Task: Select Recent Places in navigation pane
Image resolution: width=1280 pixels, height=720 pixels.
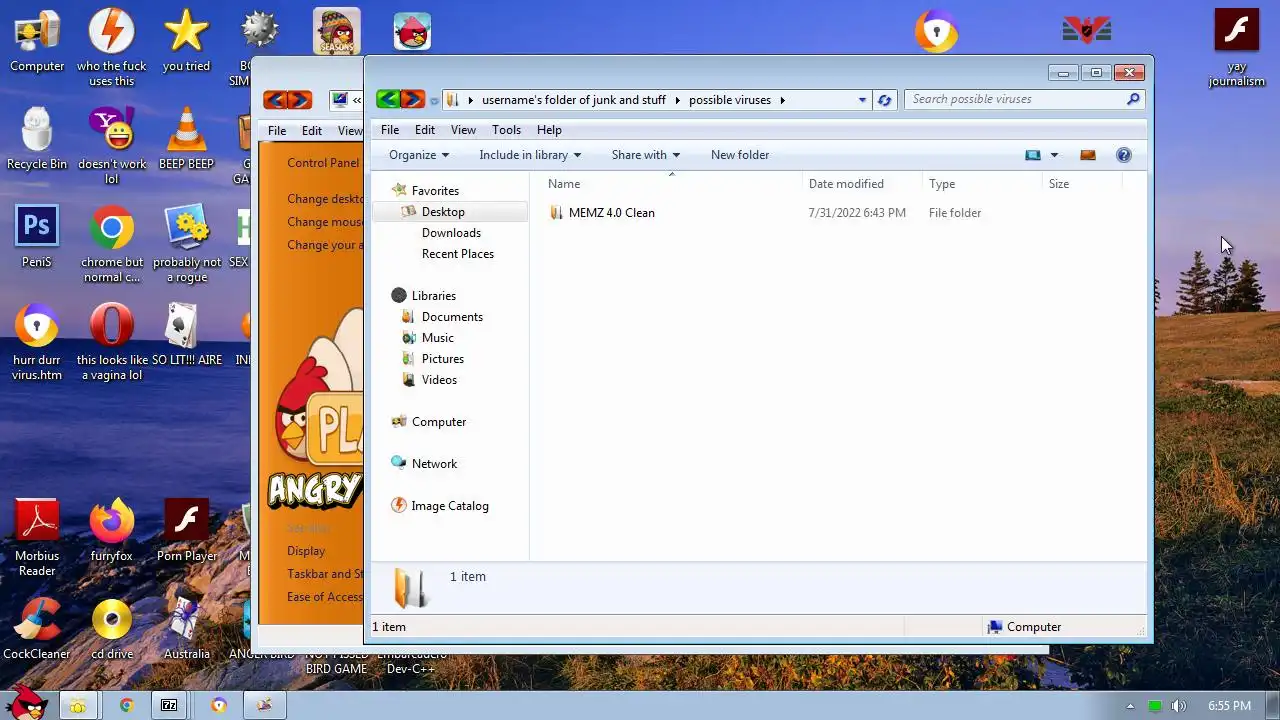Action: point(458,254)
